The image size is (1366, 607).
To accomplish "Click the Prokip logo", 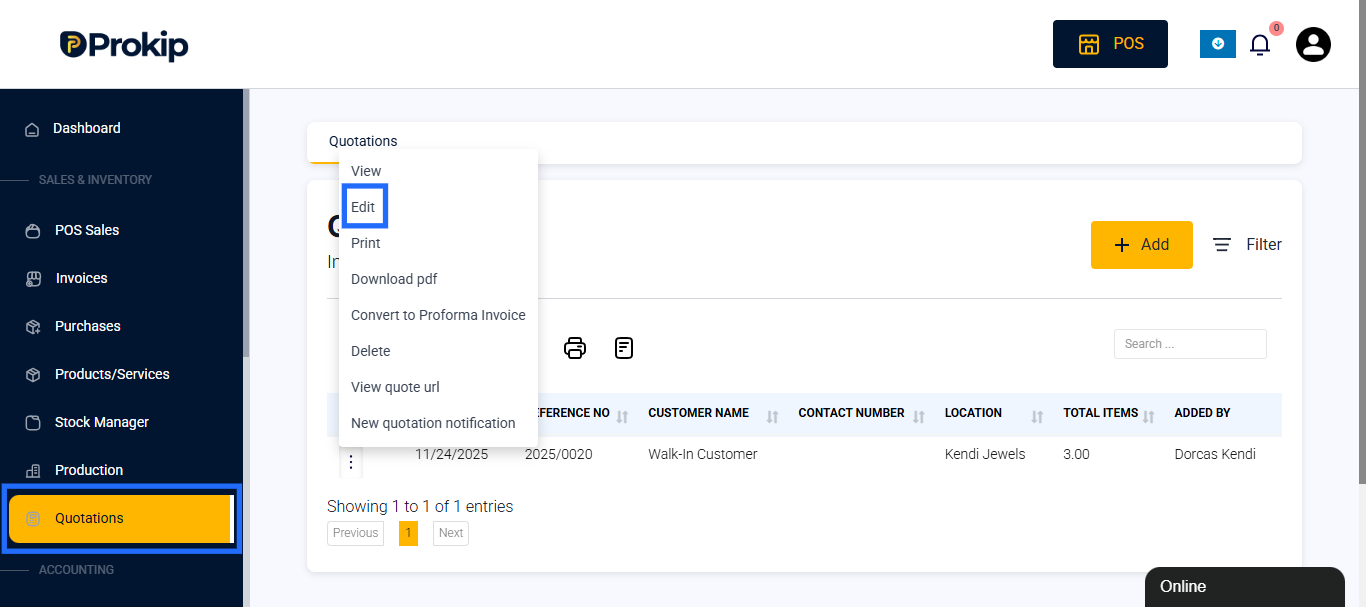I will [123, 45].
